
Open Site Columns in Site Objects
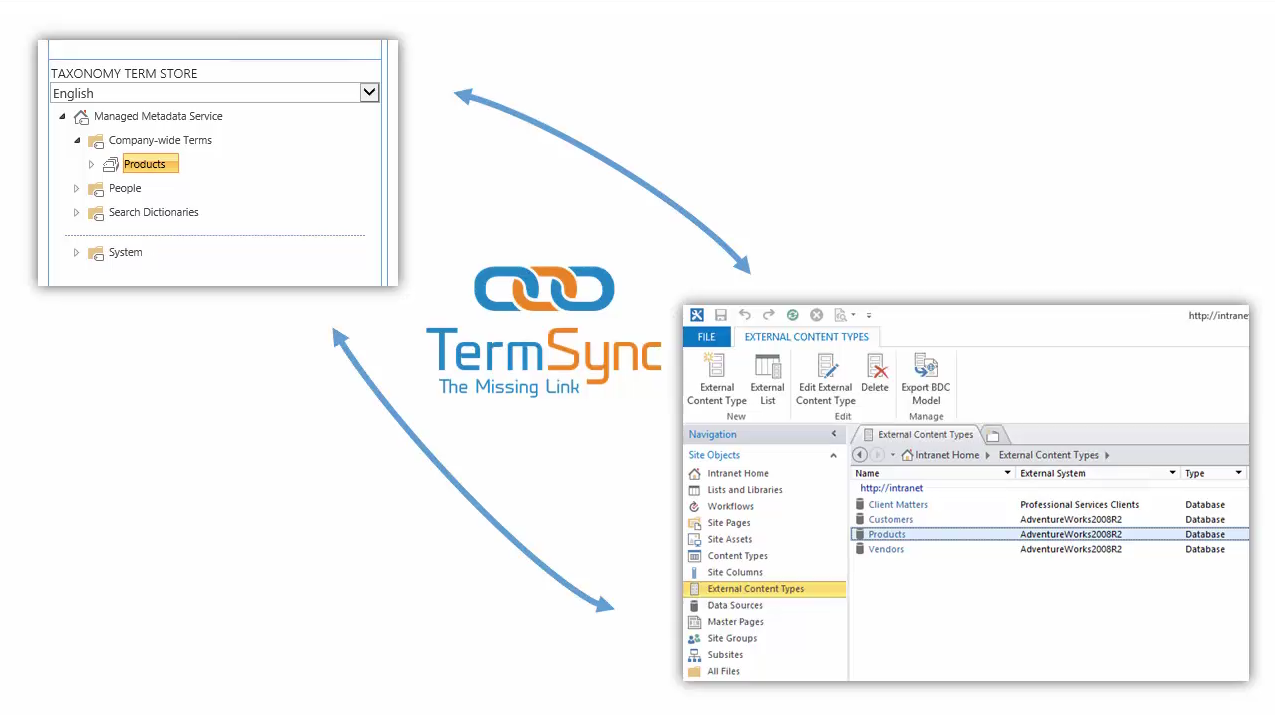tap(735, 573)
